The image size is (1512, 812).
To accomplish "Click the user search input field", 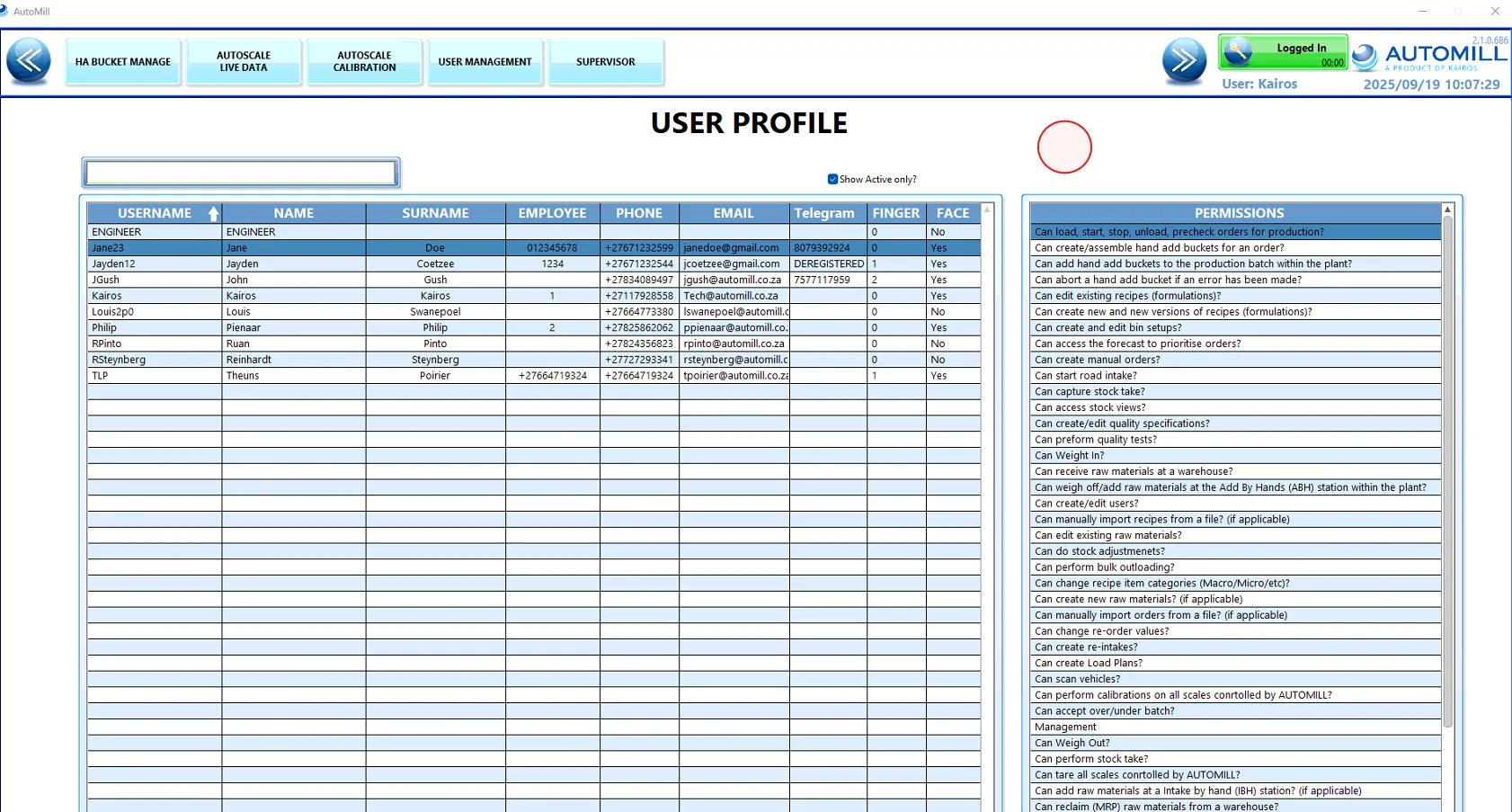I will [241, 173].
